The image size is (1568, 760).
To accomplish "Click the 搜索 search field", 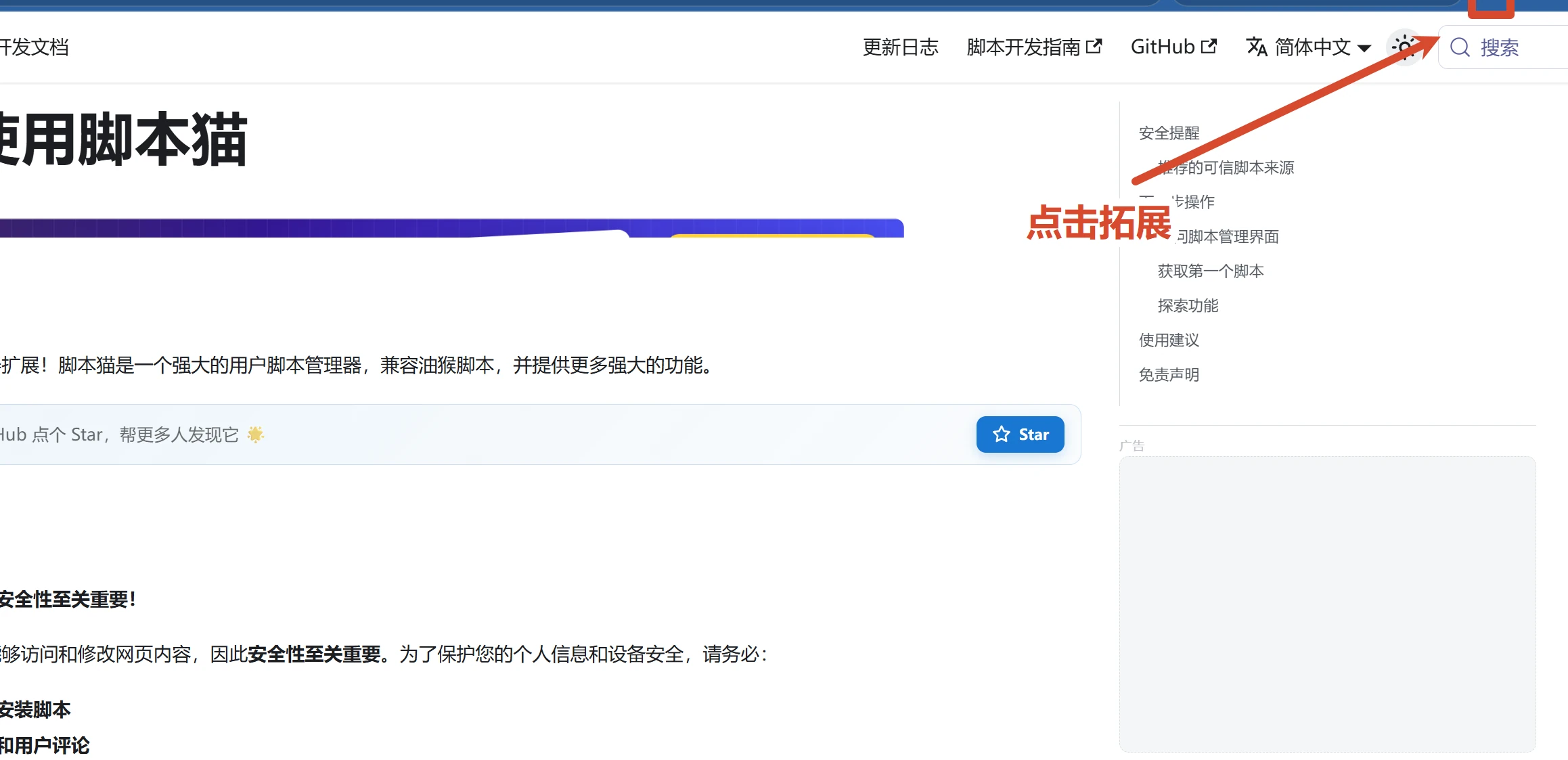I will [1504, 47].
